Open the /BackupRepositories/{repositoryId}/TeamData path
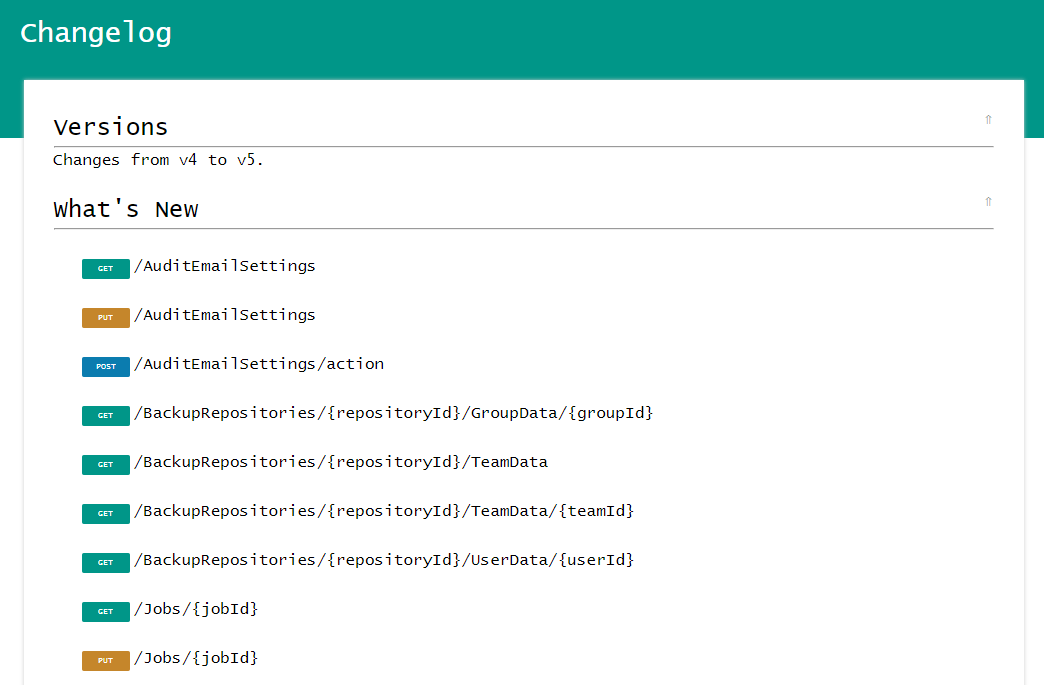This screenshot has height=685, width=1044. point(341,462)
